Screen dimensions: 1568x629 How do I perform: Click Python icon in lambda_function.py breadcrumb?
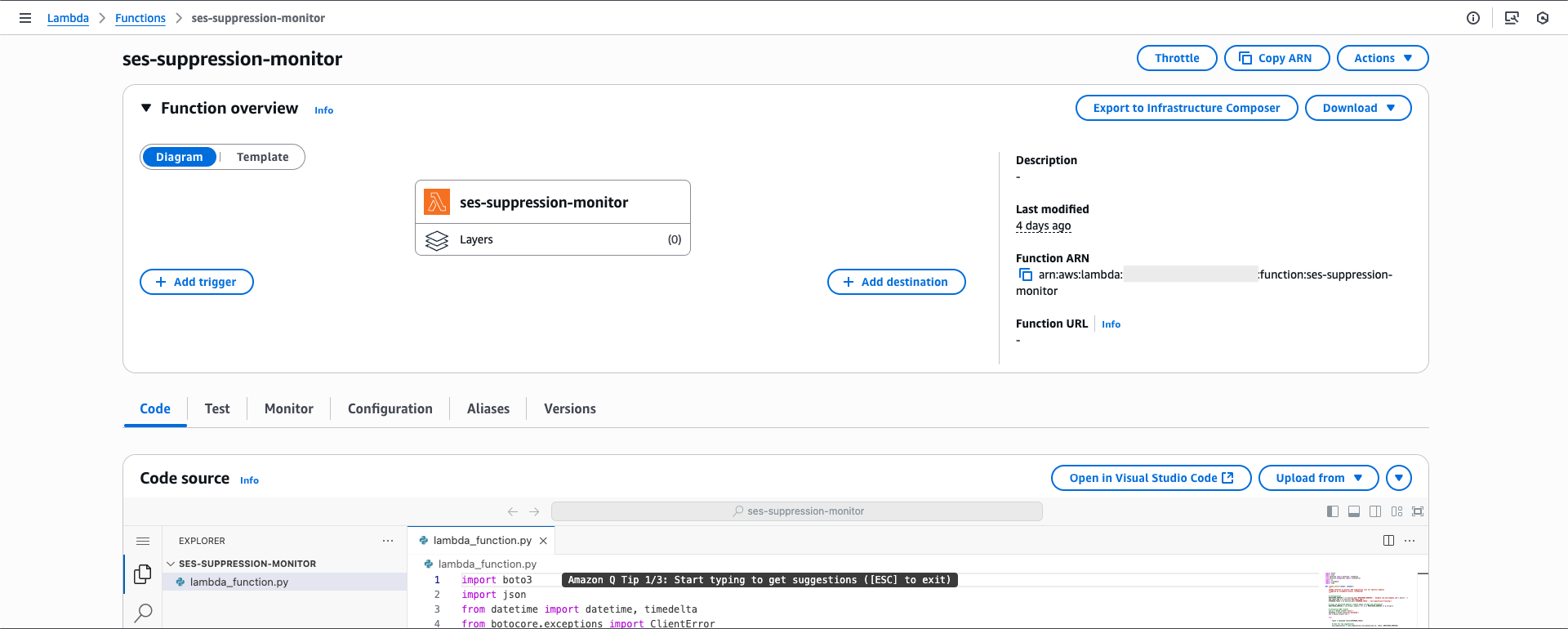[x=428, y=564]
